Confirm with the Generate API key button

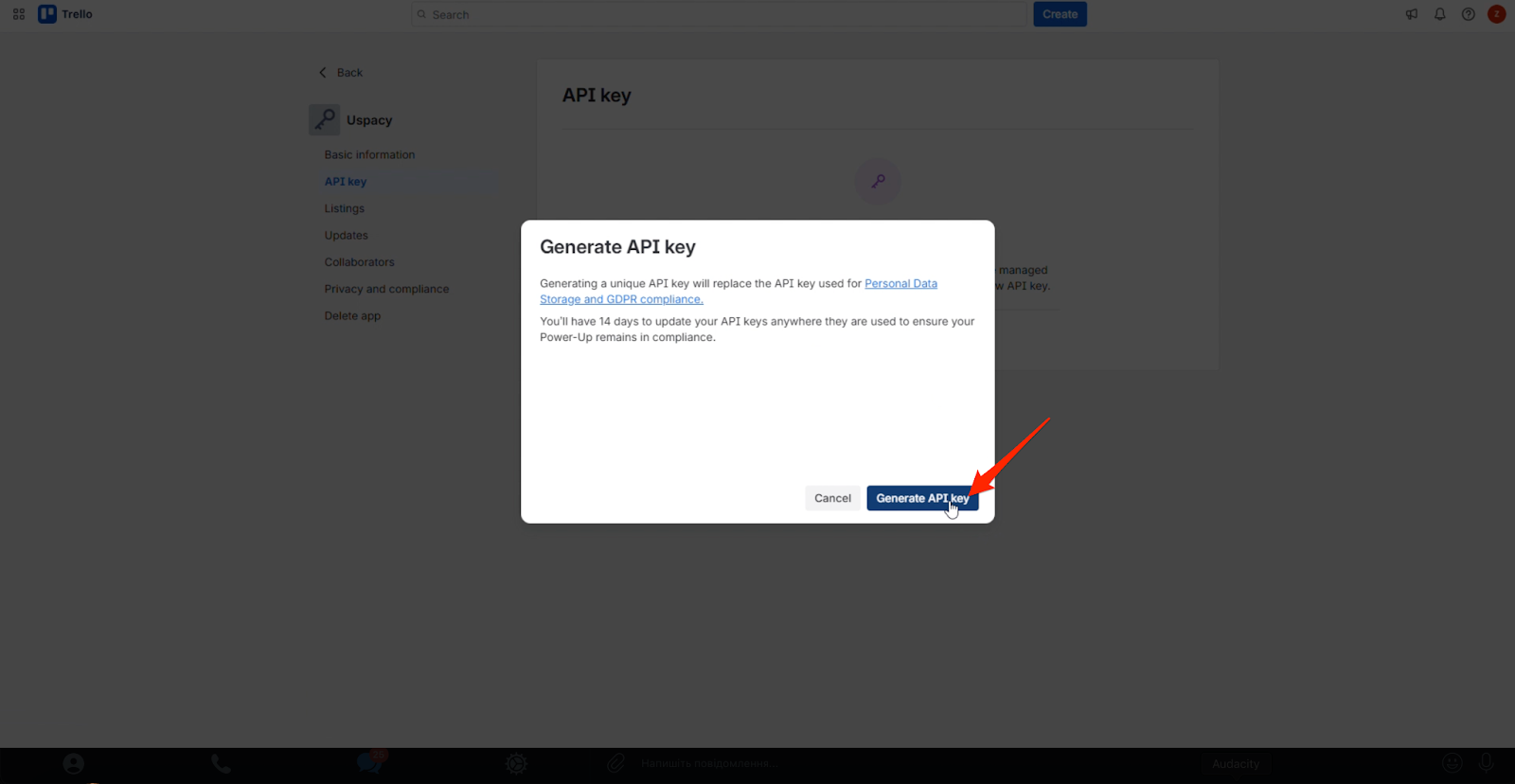921,498
